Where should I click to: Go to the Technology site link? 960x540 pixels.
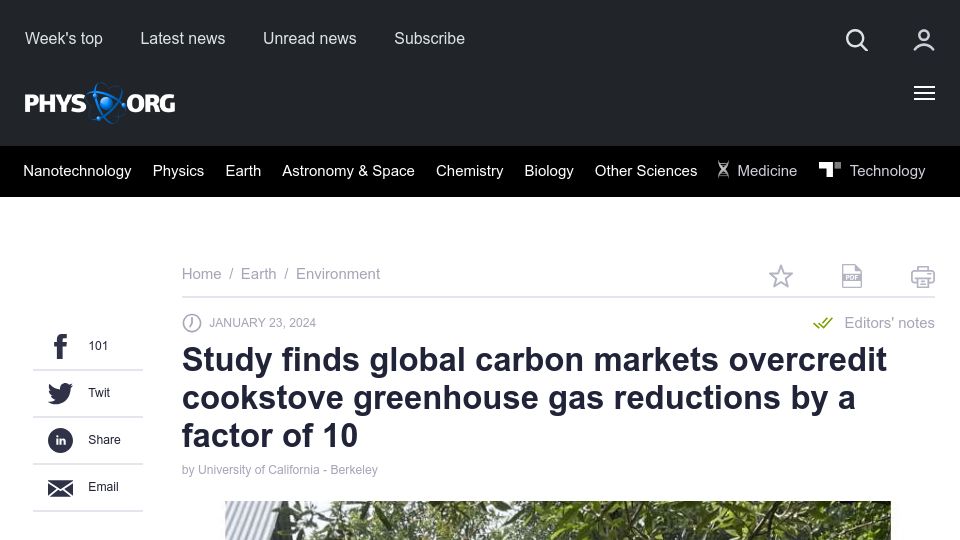point(887,171)
